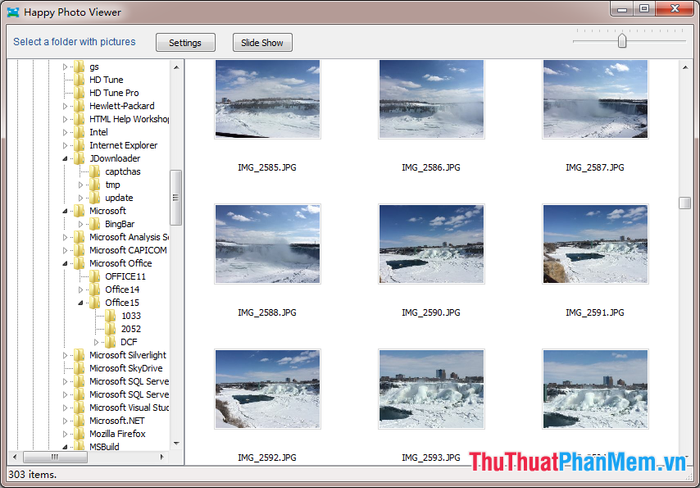The height and width of the screenshot is (488, 700).
Task: Click the HTML Help Workshop folder icon
Action: (x=79, y=119)
